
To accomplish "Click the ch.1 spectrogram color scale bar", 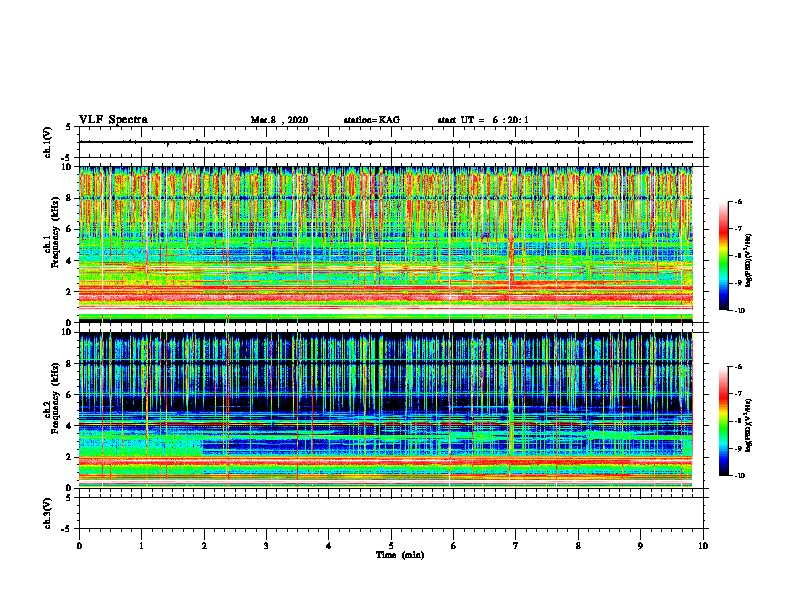I will 723,256.
